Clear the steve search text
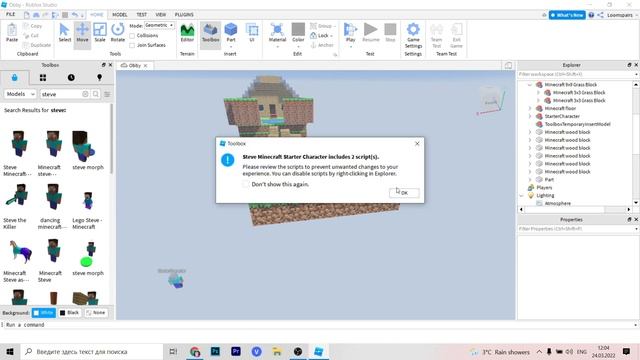 point(85,94)
